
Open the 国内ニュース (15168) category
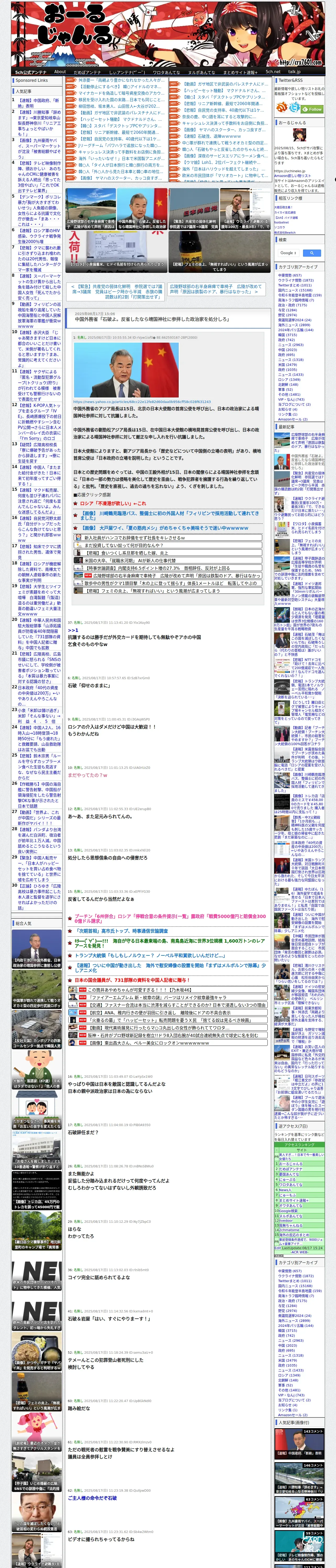click(x=295, y=290)
